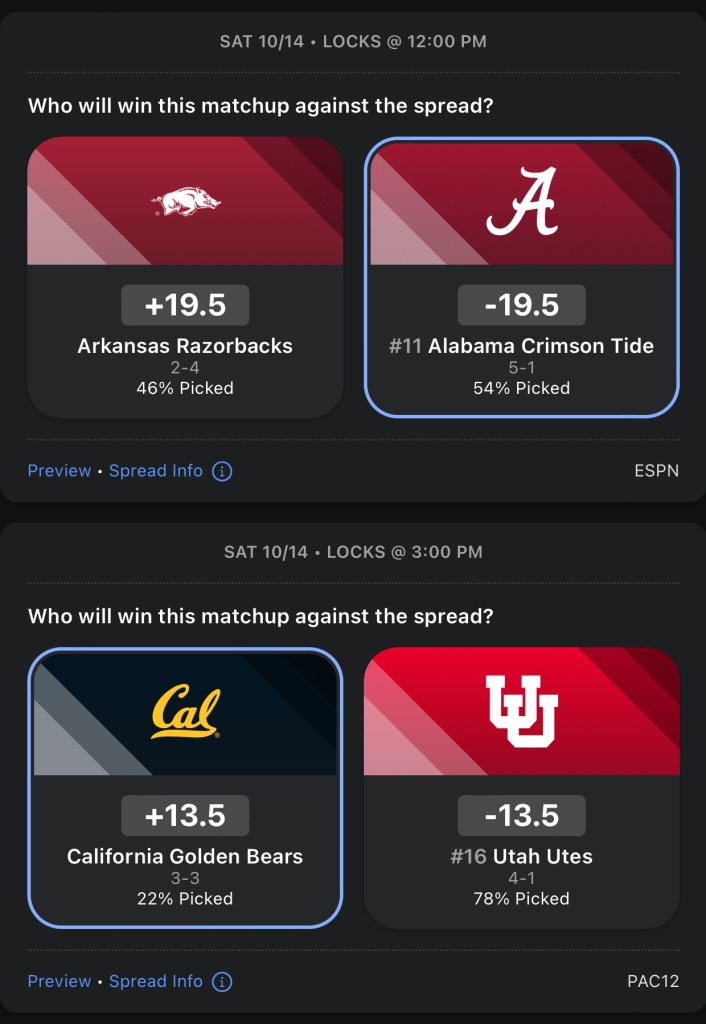Screen dimensions: 706x1024
Task: Click the PAC12 network label
Action: [652, 981]
